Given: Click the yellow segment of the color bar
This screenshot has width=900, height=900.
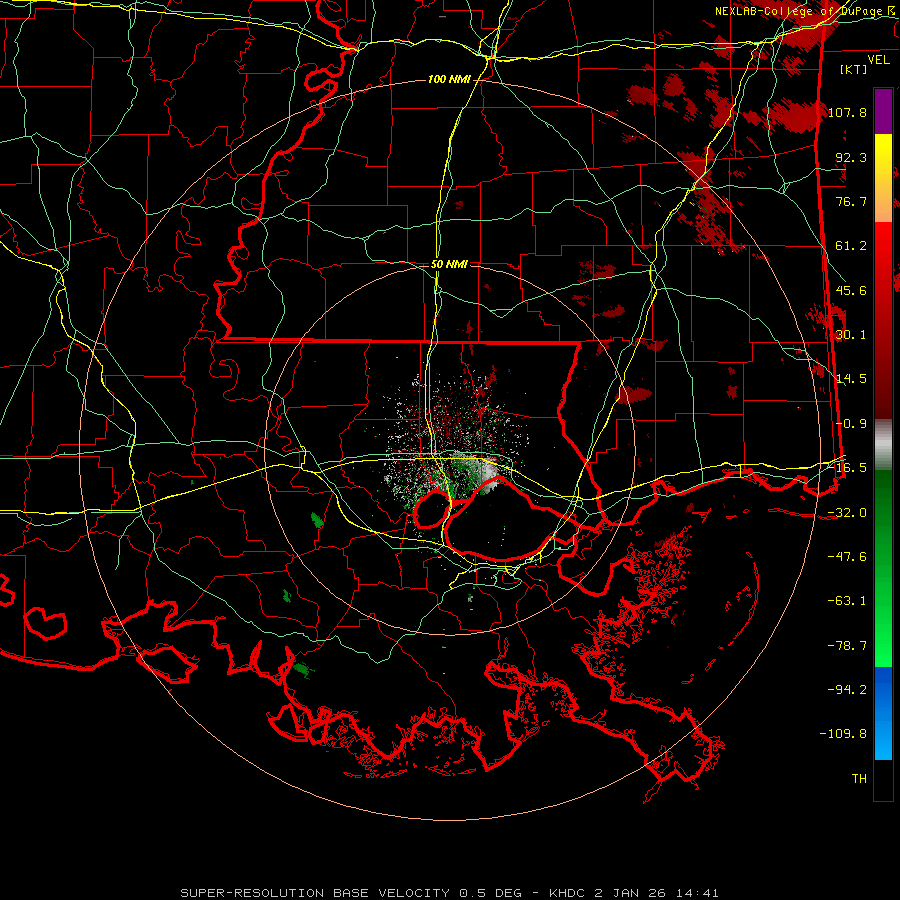Looking at the screenshot, I should [x=883, y=178].
